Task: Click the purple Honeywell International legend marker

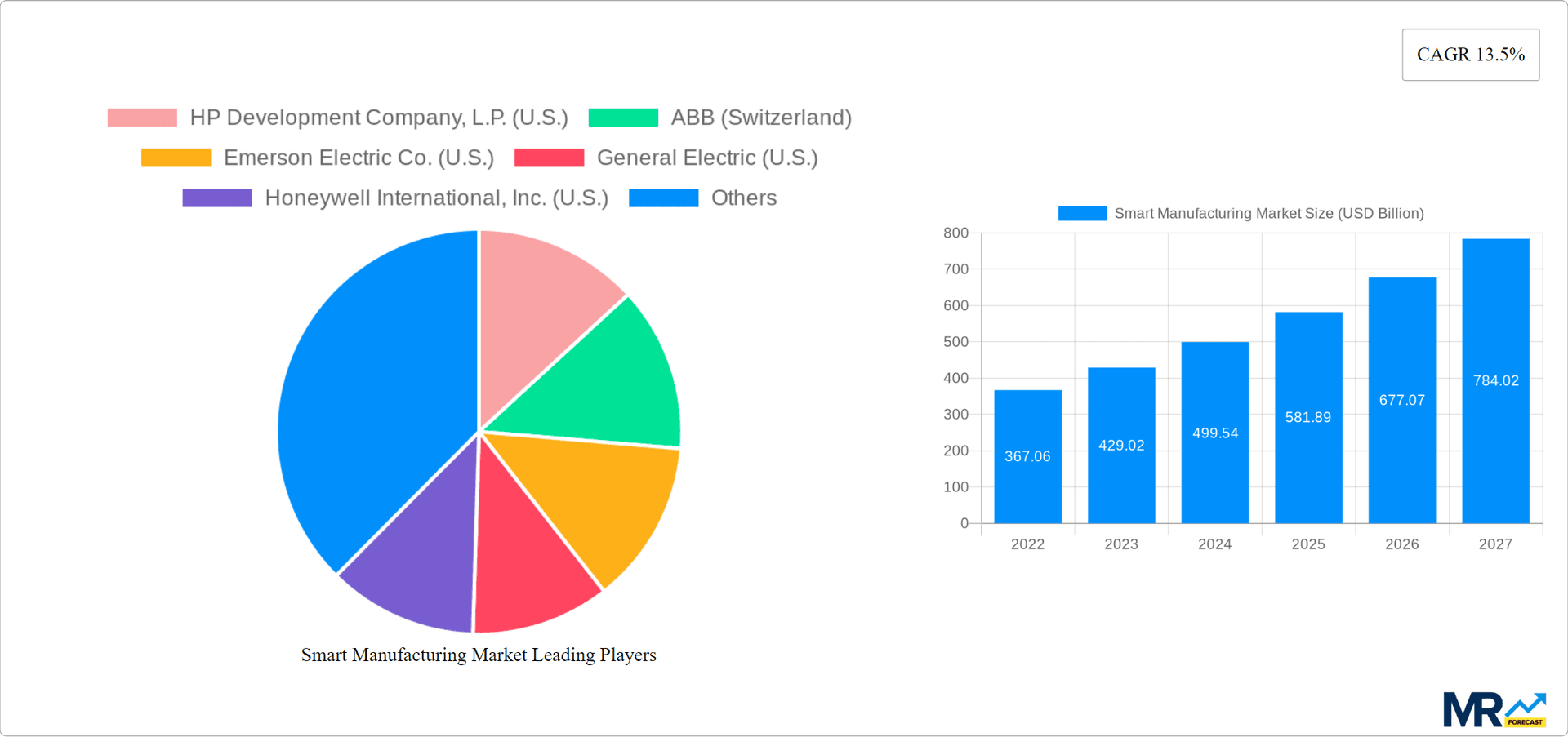Action: [x=216, y=197]
